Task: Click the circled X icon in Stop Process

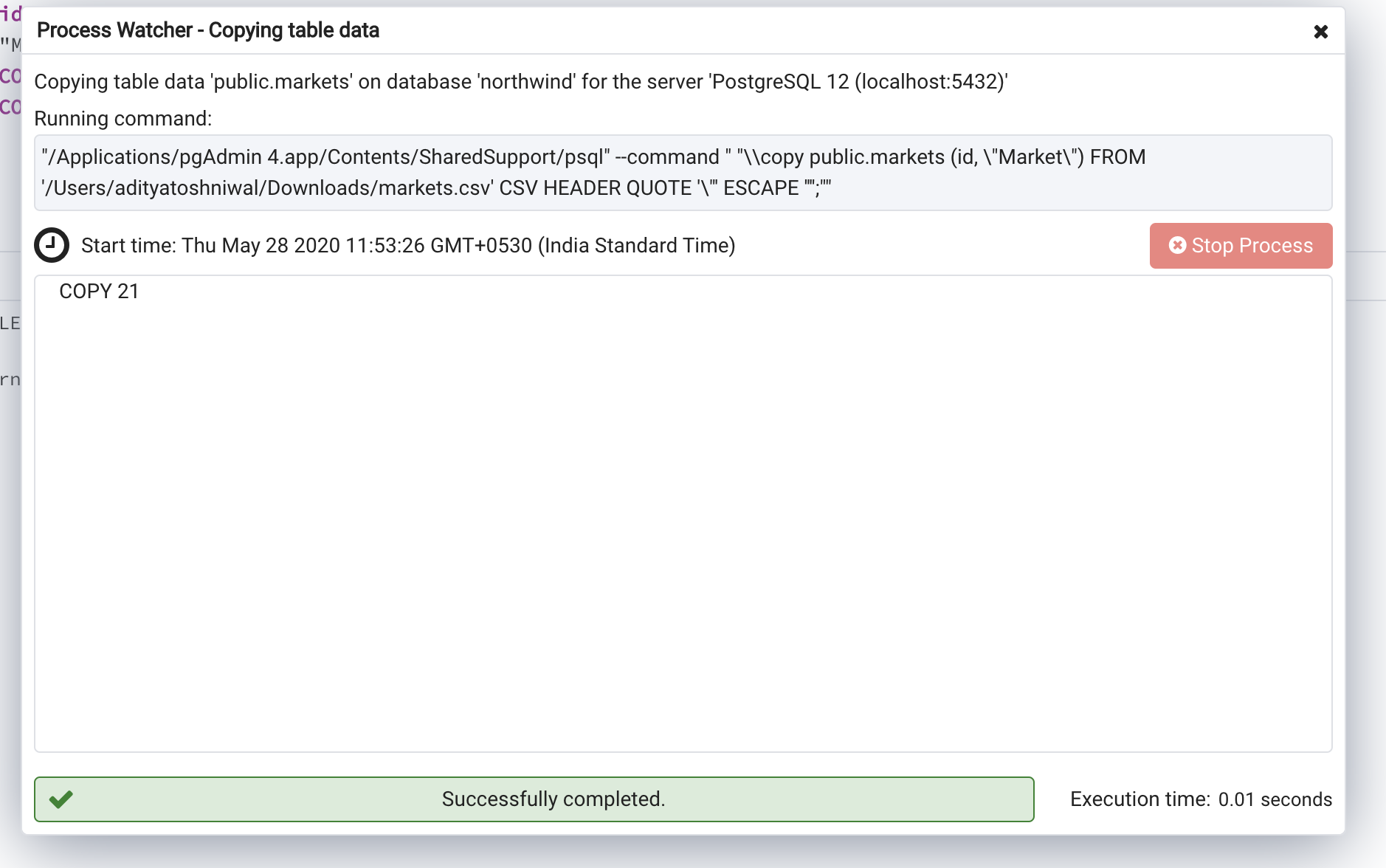Action: click(x=1177, y=245)
